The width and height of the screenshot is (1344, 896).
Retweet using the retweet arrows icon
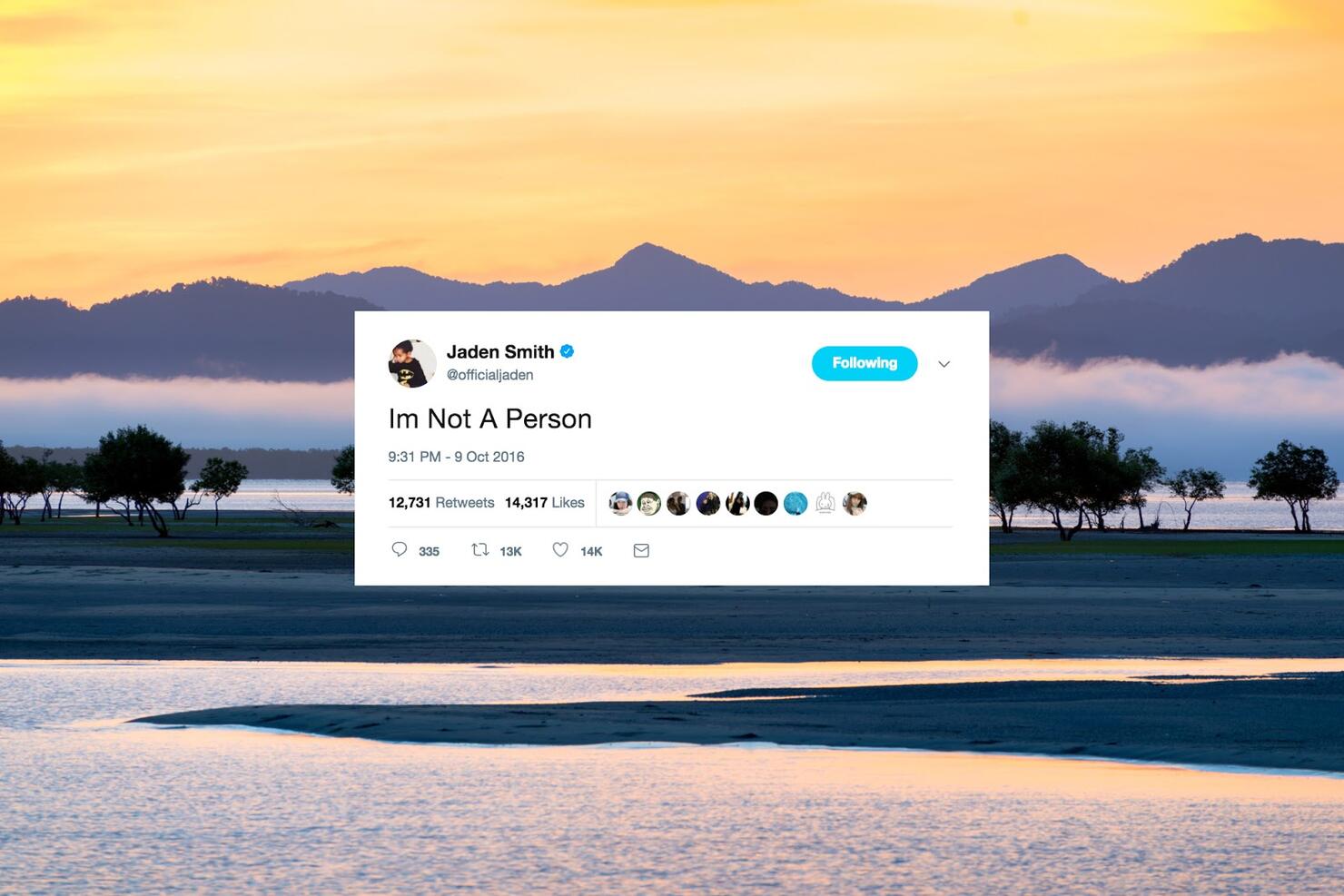[x=480, y=549]
